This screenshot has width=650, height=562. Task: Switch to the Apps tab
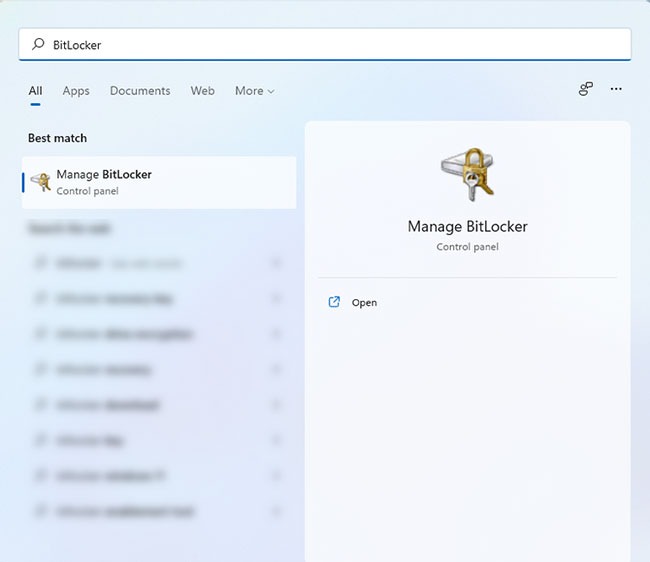coord(76,91)
